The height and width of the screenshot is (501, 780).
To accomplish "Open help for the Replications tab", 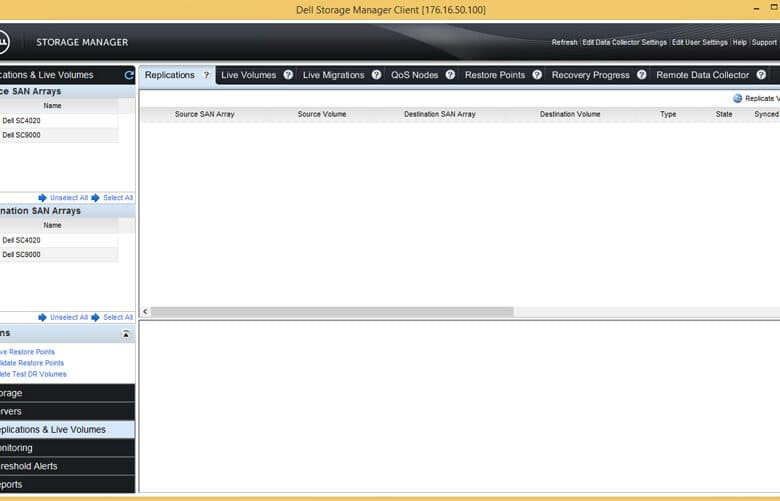I will coord(206,75).
